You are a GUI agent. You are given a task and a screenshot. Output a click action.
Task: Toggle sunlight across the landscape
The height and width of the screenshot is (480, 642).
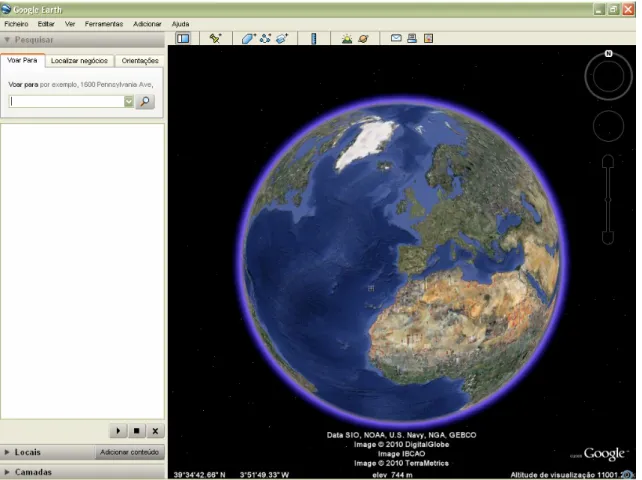coord(347,38)
